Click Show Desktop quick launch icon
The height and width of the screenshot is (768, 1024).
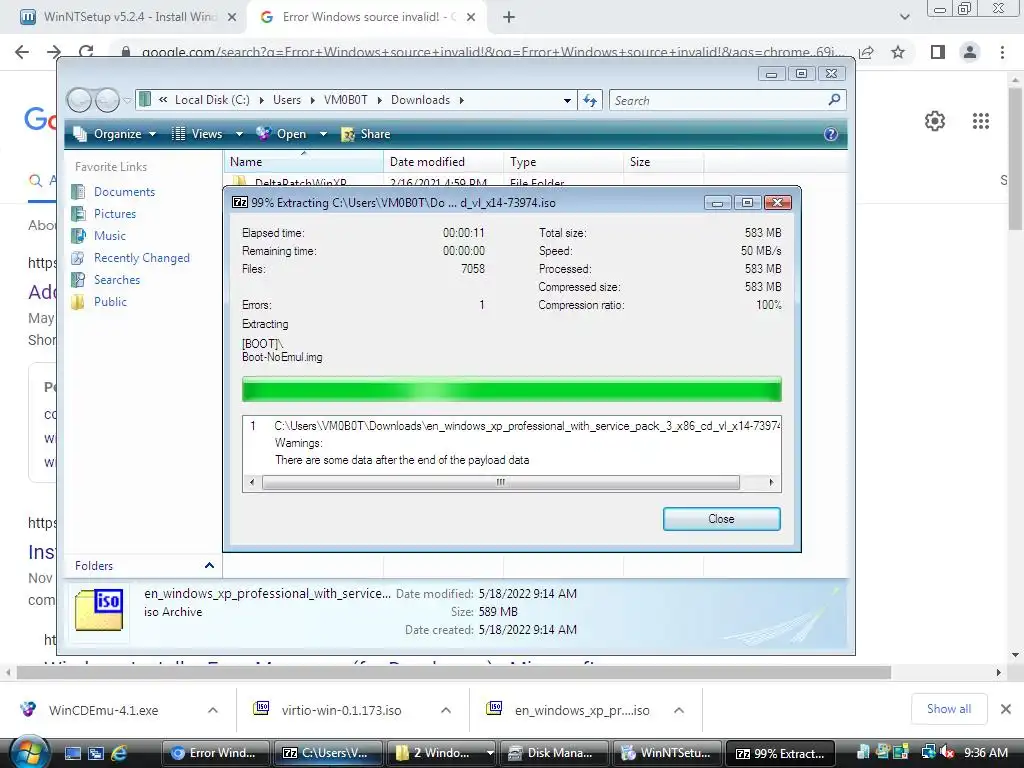click(73, 753)
